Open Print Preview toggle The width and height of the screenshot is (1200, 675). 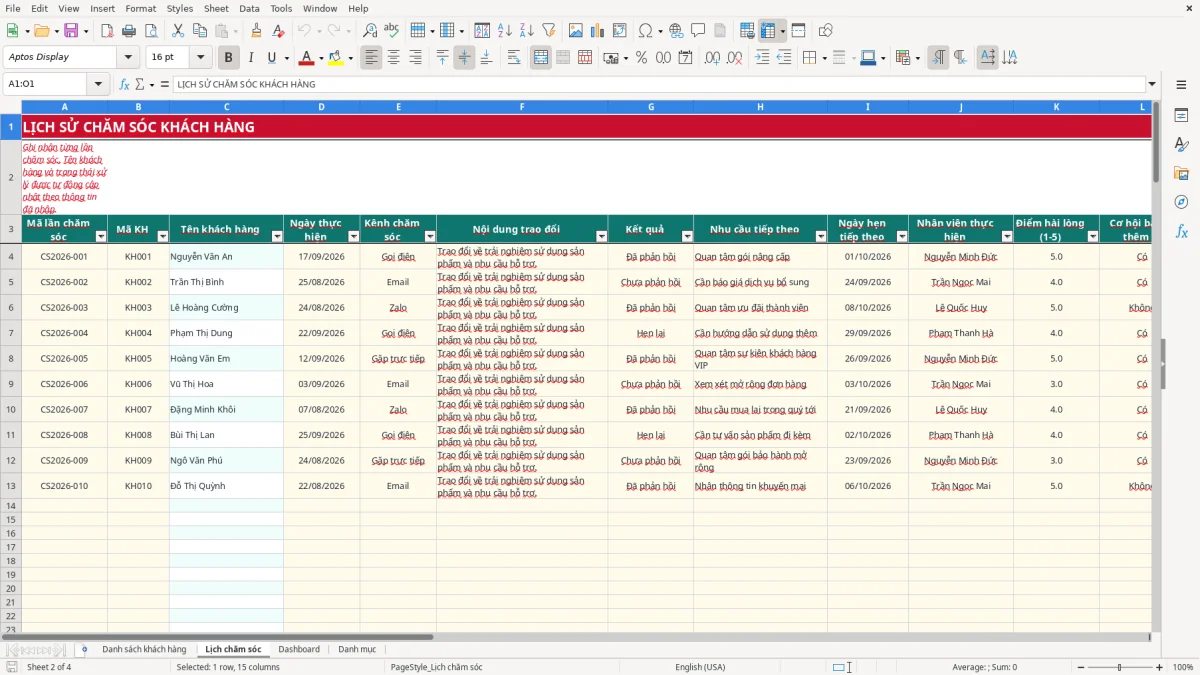149,31
